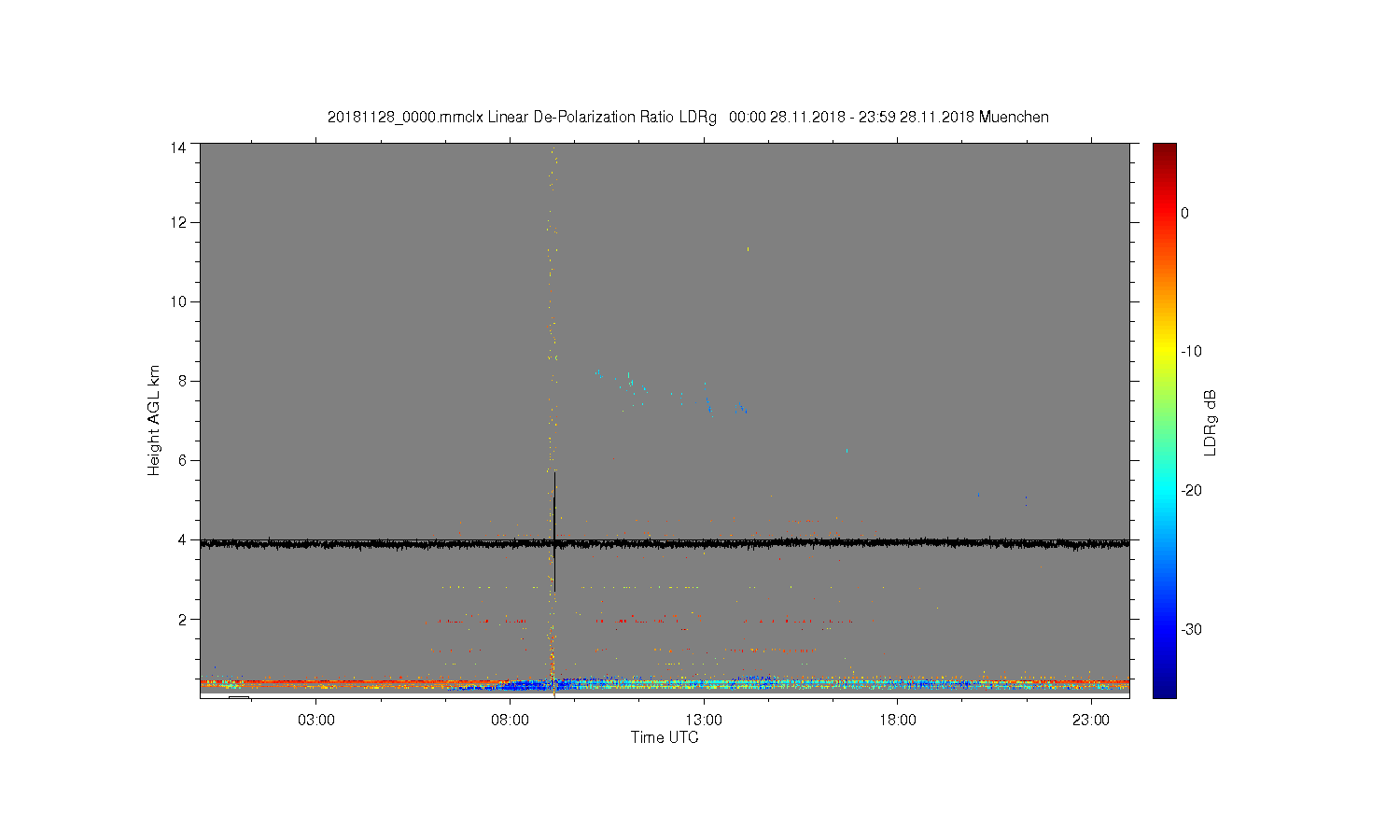Click the 'LDRg dB' colorbar label

point(1211,423)
